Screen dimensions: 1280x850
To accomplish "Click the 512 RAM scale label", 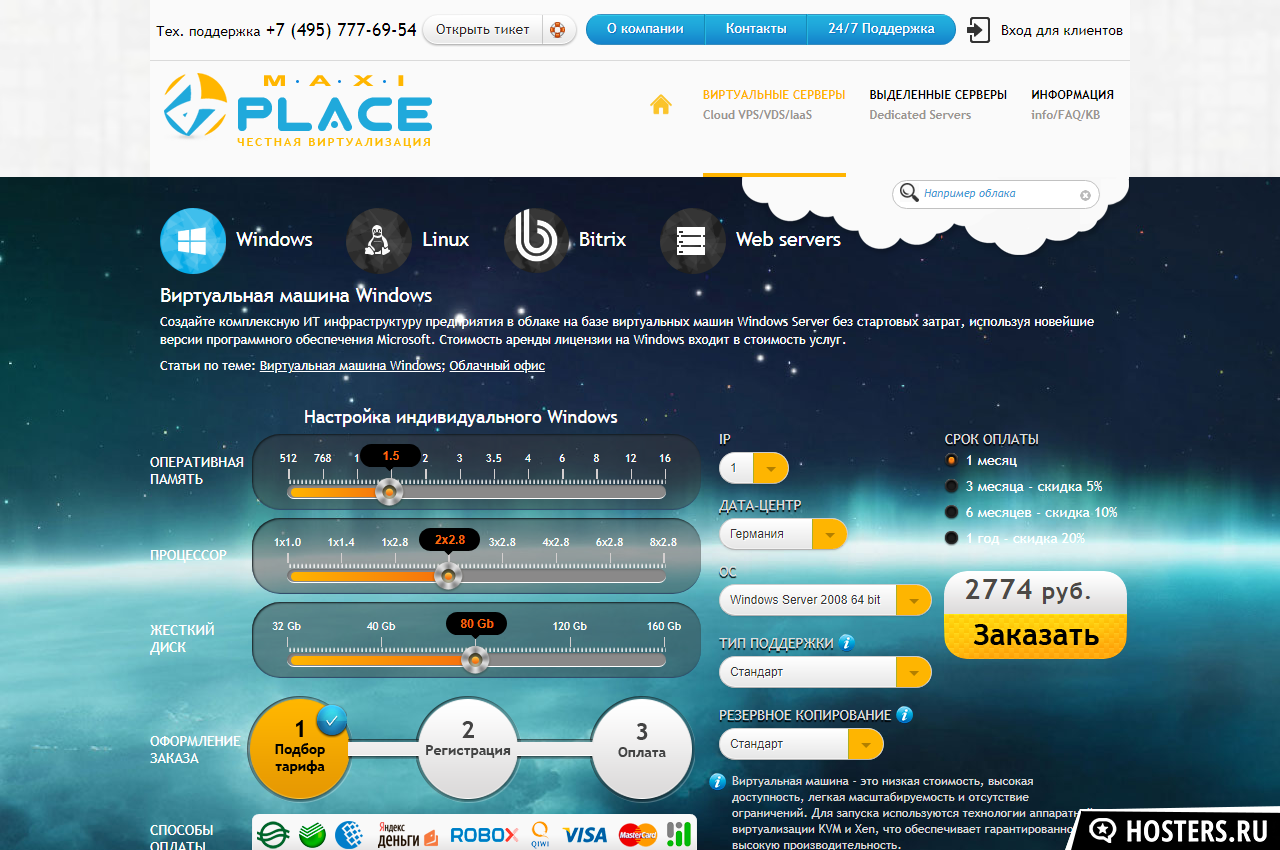I will [x=289, y=458].
